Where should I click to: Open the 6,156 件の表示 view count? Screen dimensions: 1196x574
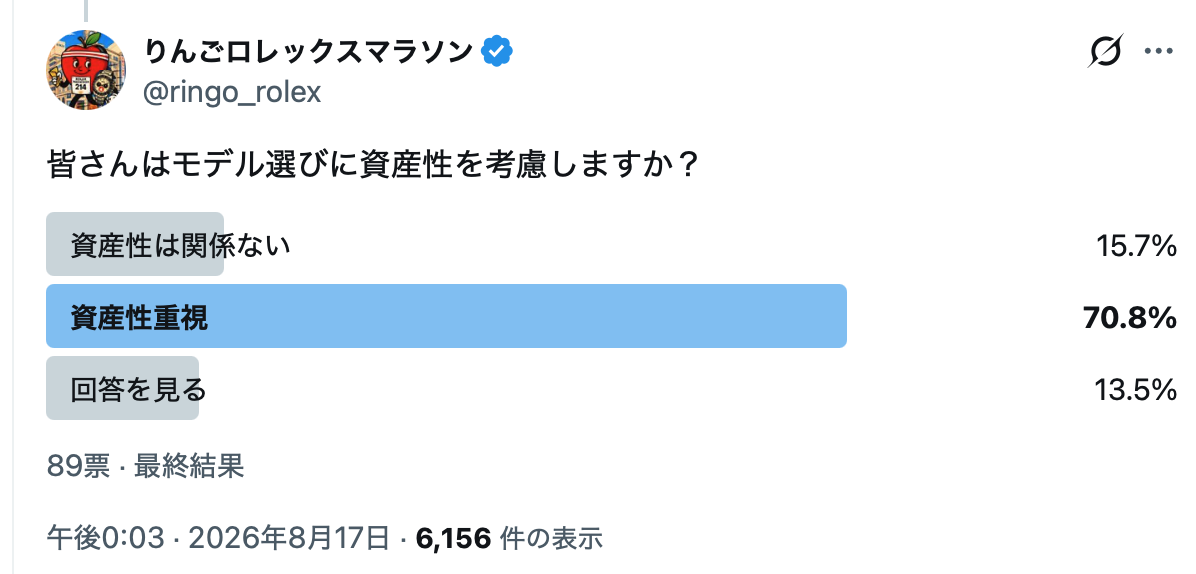509,538
